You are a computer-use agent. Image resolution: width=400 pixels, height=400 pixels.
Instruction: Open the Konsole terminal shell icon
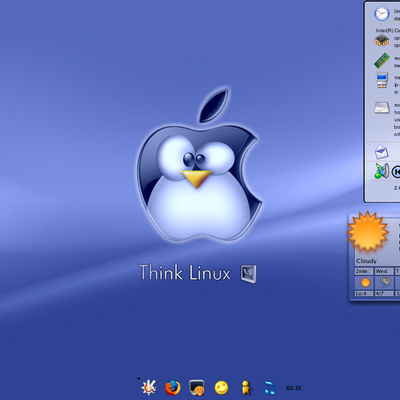click(x=197, y=388)
